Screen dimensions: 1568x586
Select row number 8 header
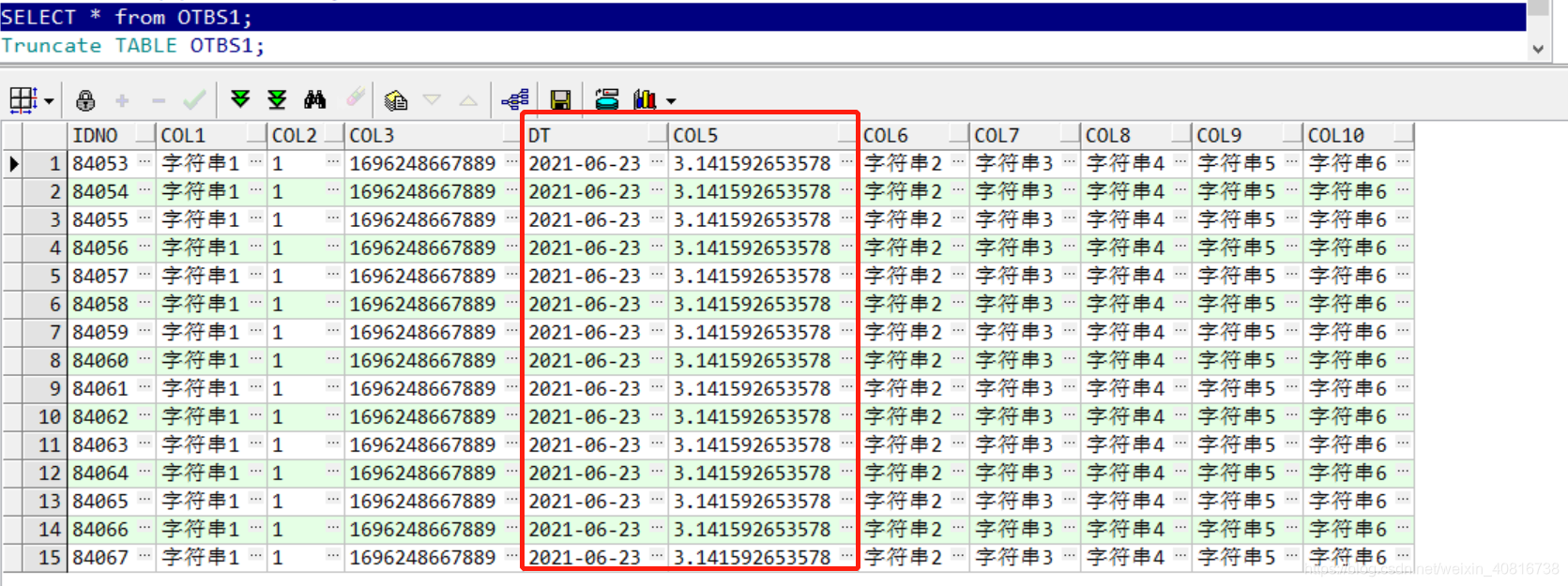click(45, 360)
